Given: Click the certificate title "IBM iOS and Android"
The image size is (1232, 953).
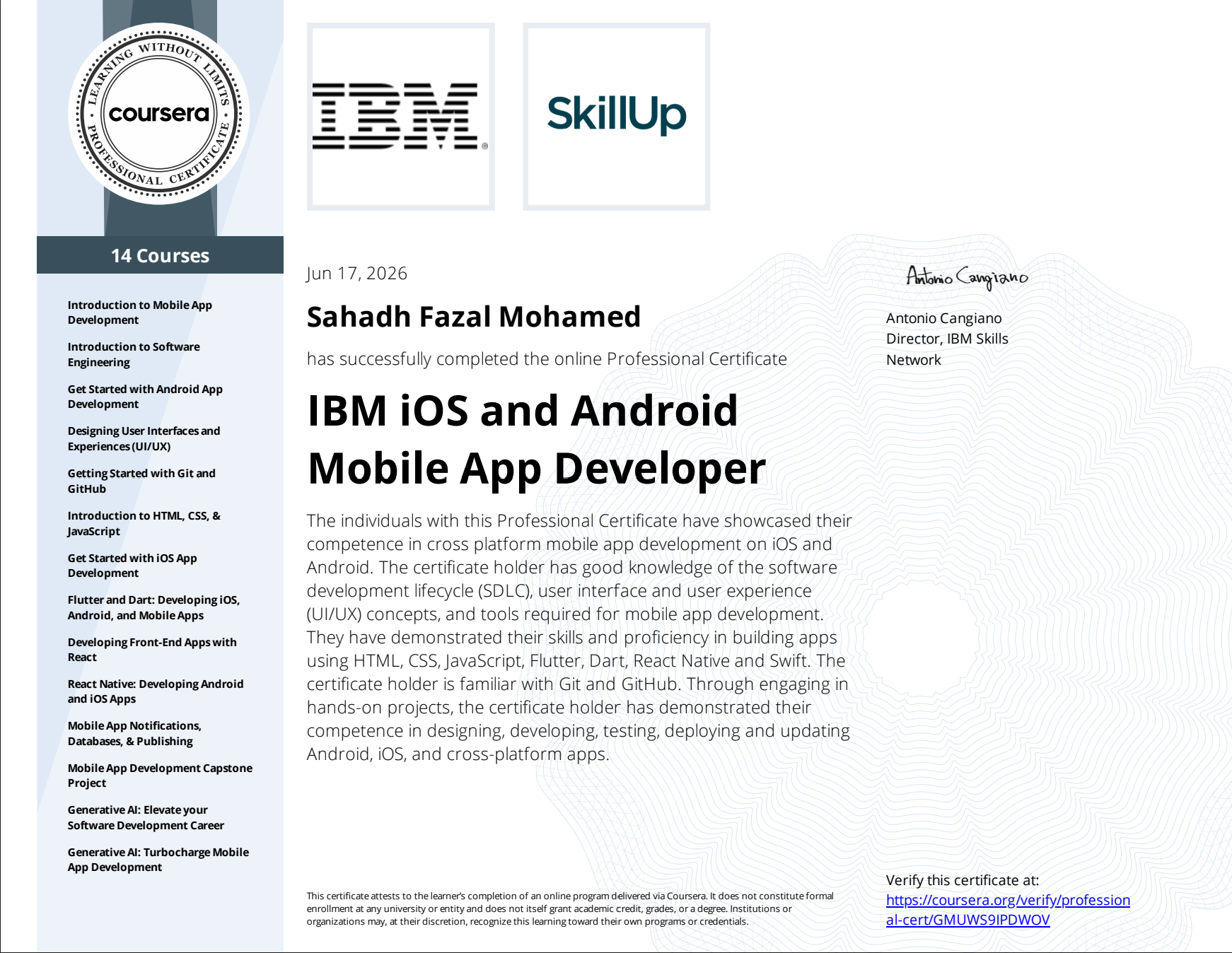Looking at the screenshot, I should [523, 410].
